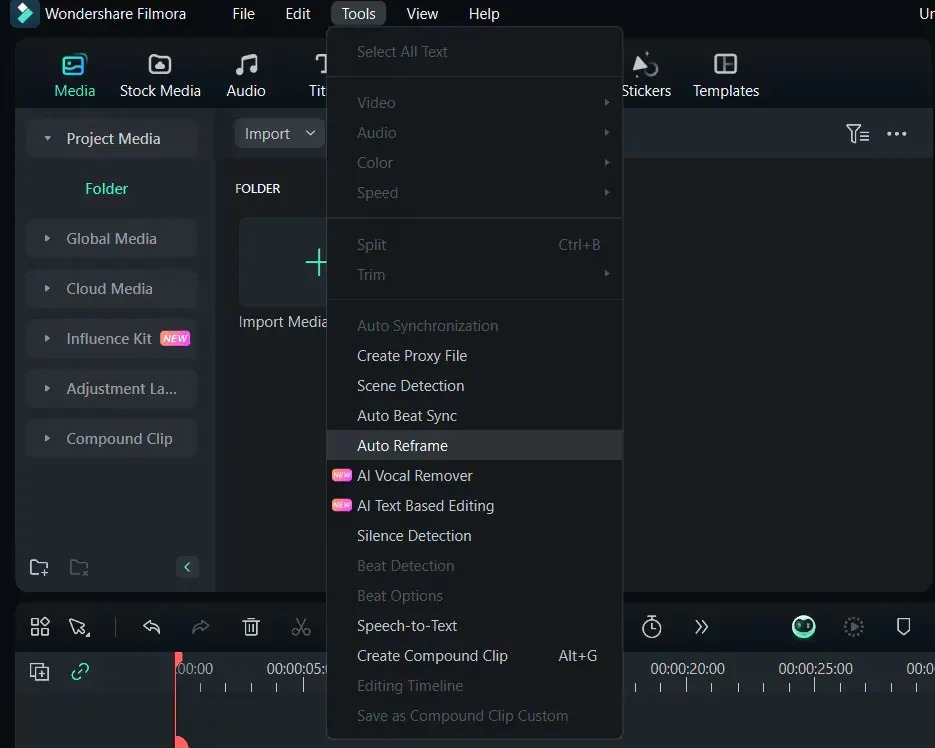Image resolution: width=935 pixels, height=748 pixels.
Task: Click the 00:00:25:00 ruler mark
Action: (x=815, y=669)
